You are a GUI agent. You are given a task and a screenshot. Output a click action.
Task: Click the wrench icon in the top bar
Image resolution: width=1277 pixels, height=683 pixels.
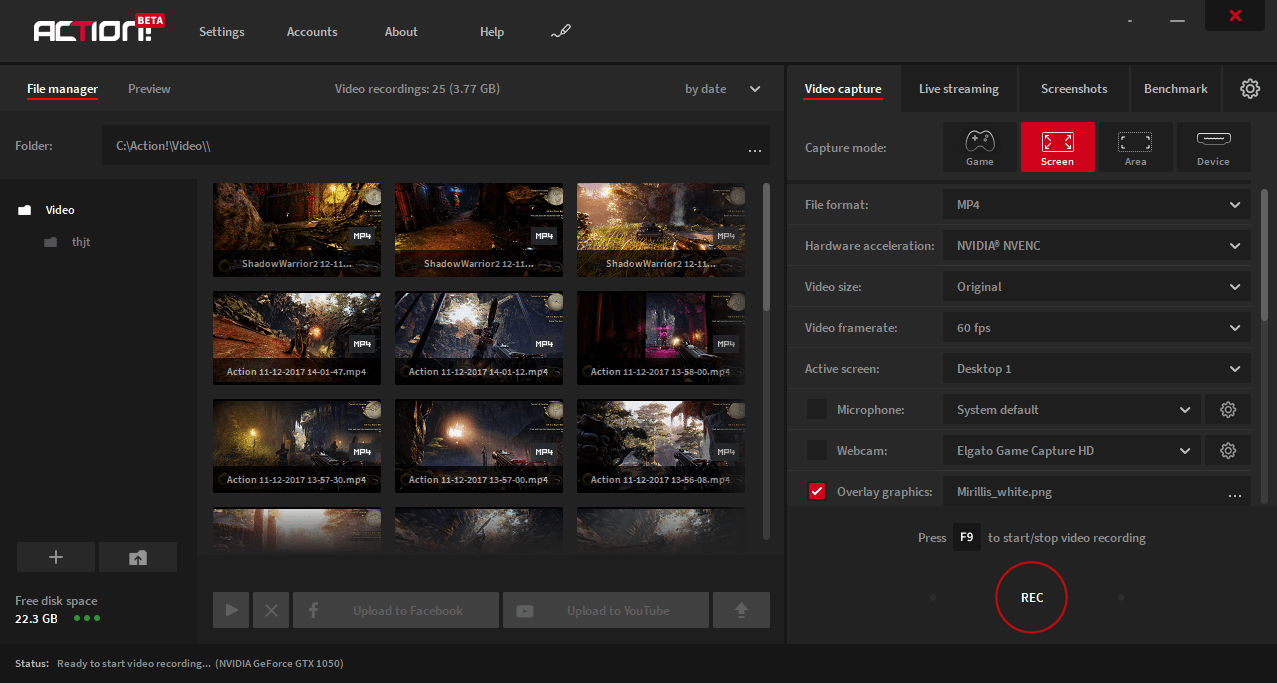(x=560, y=31)
